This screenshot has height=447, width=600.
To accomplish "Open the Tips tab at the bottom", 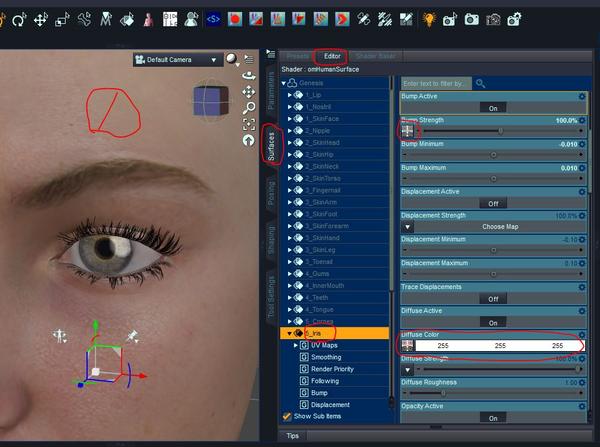I will (293, 436).
